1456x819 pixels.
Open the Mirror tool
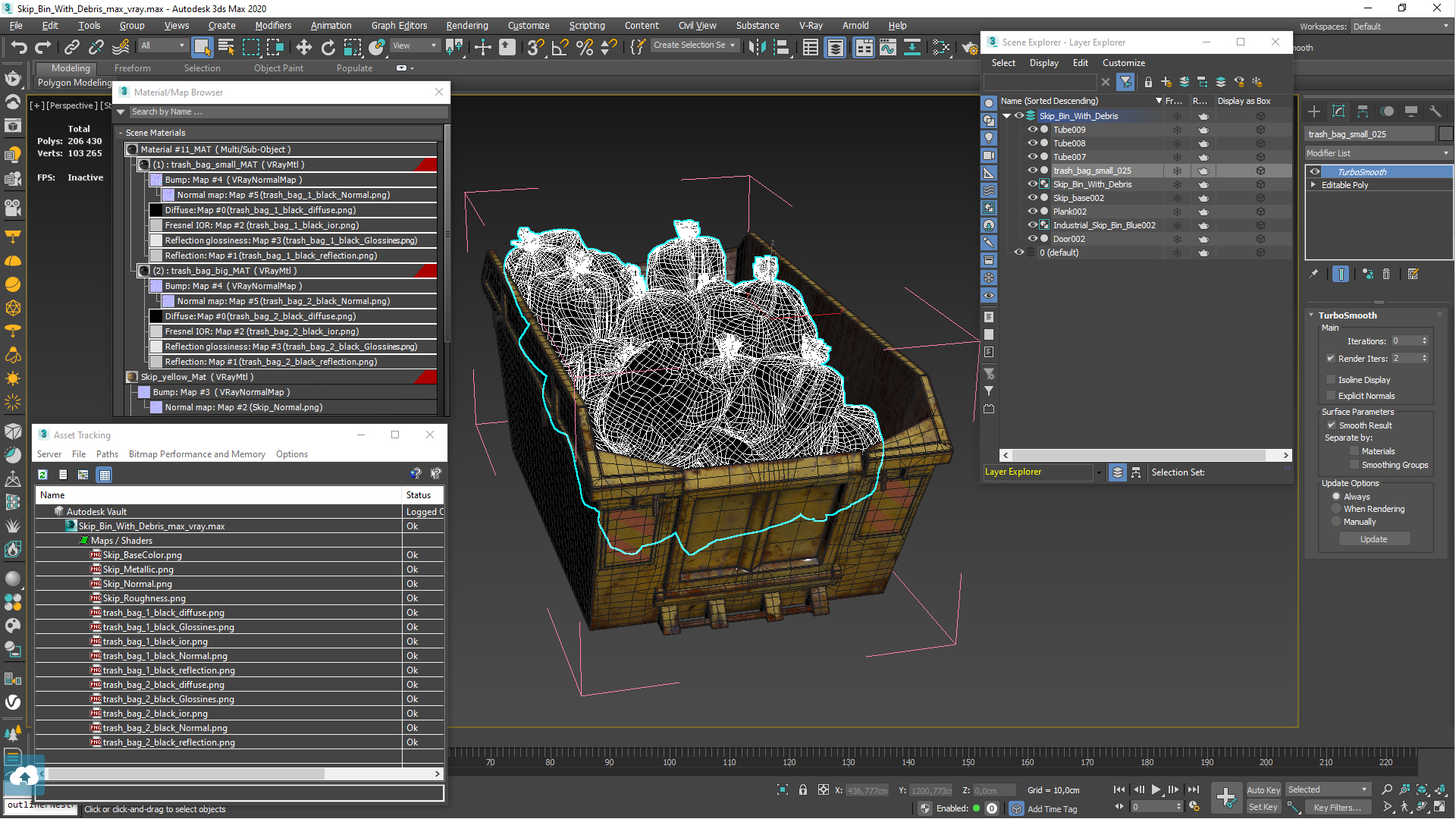tap(757, 47)
